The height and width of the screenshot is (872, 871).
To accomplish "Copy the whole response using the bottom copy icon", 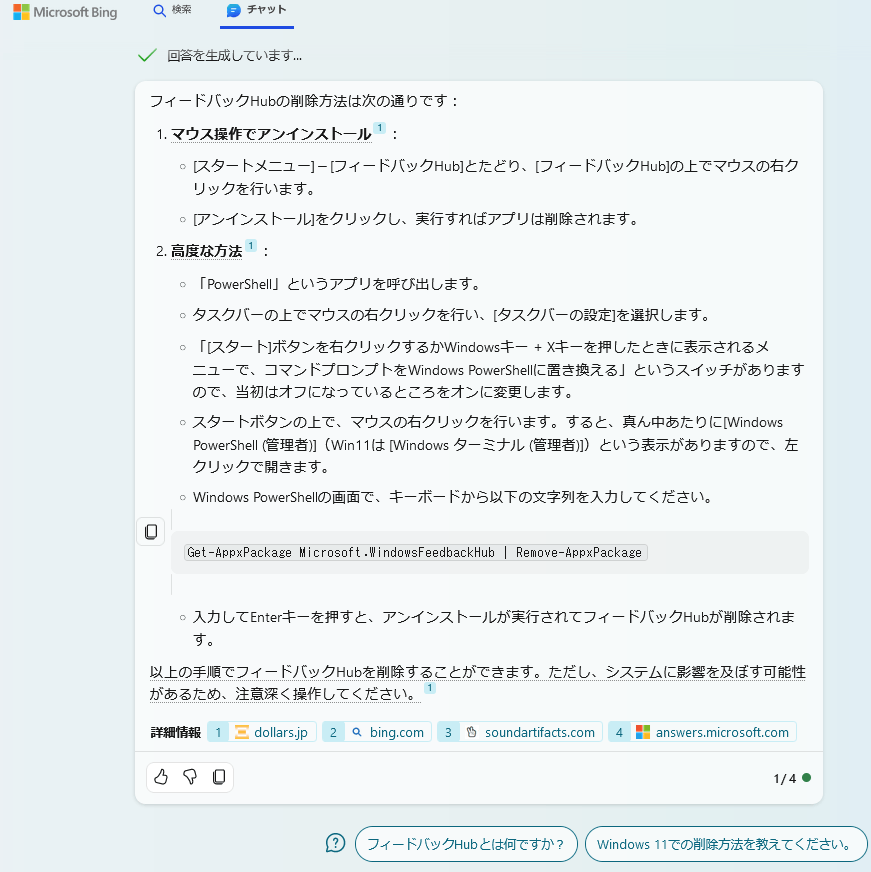I will (x=219, y=776).
